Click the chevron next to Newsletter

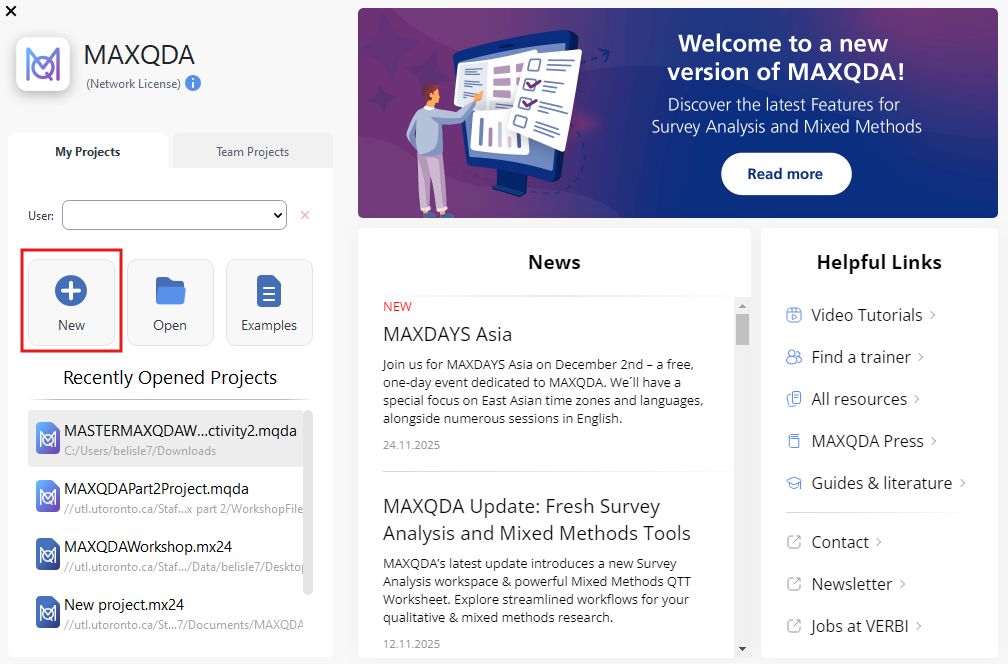pos(903,584)
